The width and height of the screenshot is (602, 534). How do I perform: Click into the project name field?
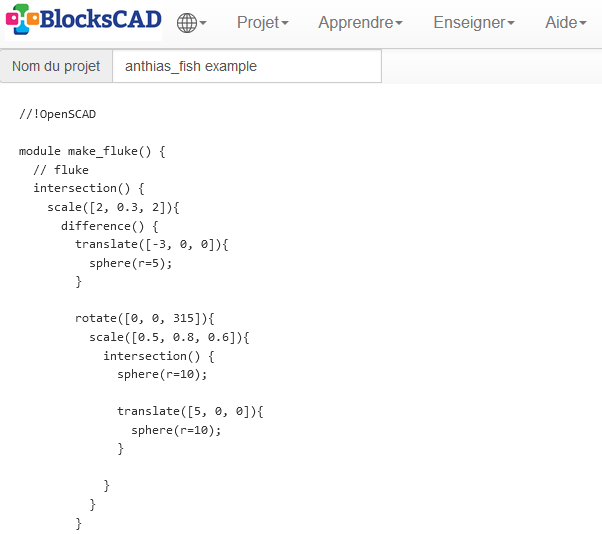[x=246, y=67]
